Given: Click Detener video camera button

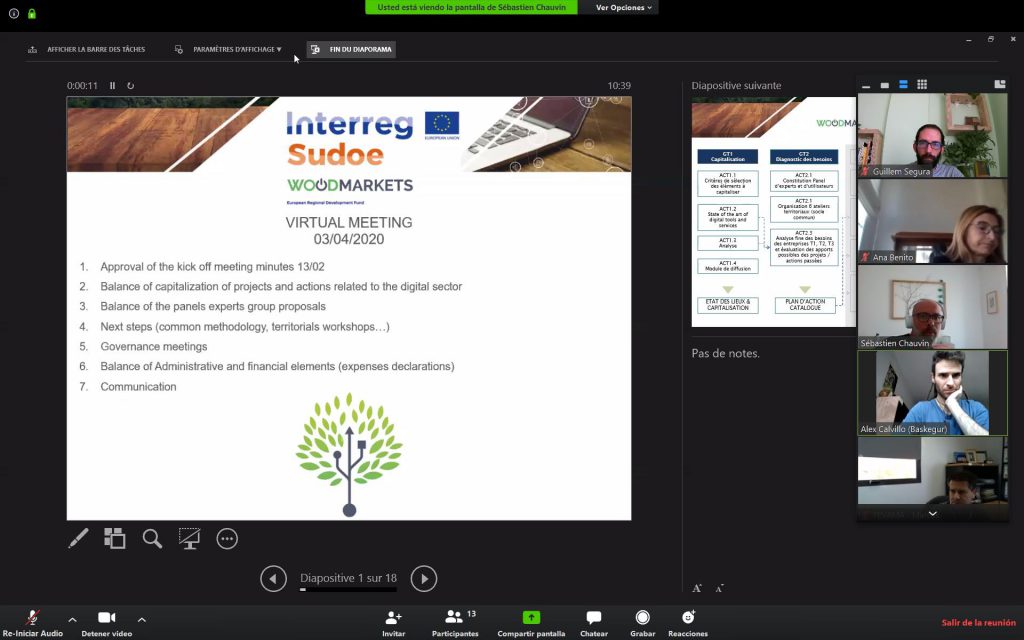Looking at the screenshot, I should click(106, 623).
